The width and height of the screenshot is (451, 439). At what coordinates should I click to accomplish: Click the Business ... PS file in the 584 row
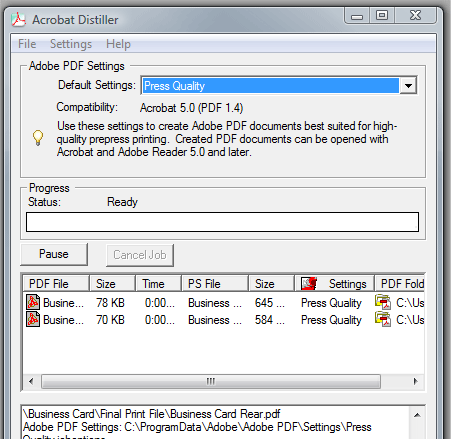tap(215, 320)
